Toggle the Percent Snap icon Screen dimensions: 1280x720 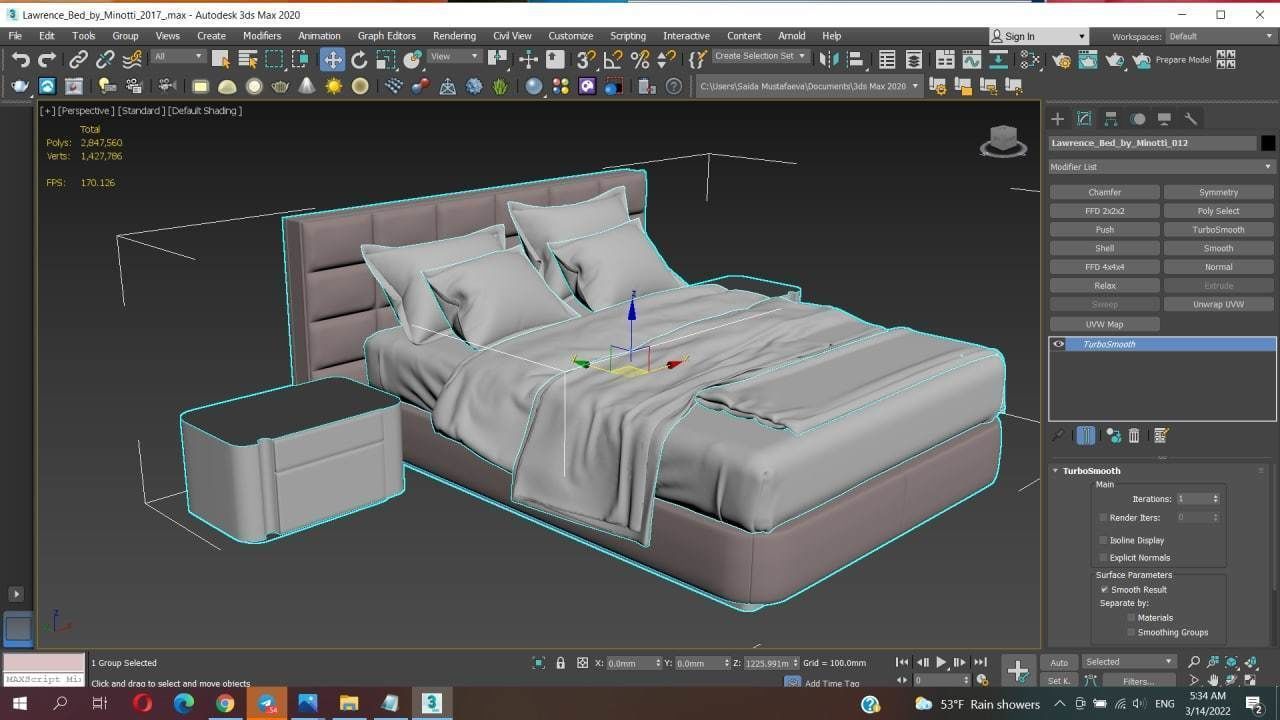640,60
